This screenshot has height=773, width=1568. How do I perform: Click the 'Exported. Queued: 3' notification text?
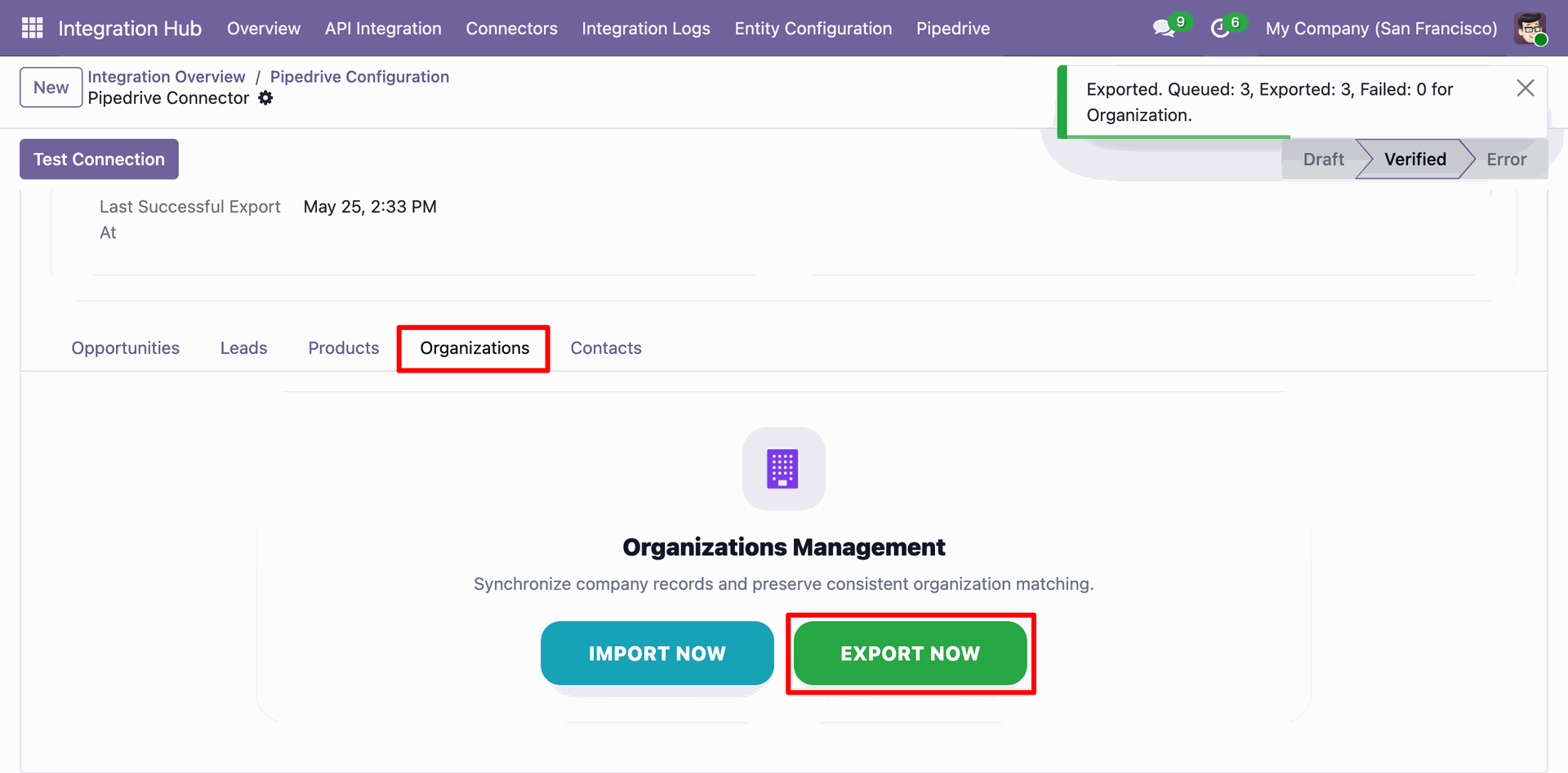[1269, 102]
